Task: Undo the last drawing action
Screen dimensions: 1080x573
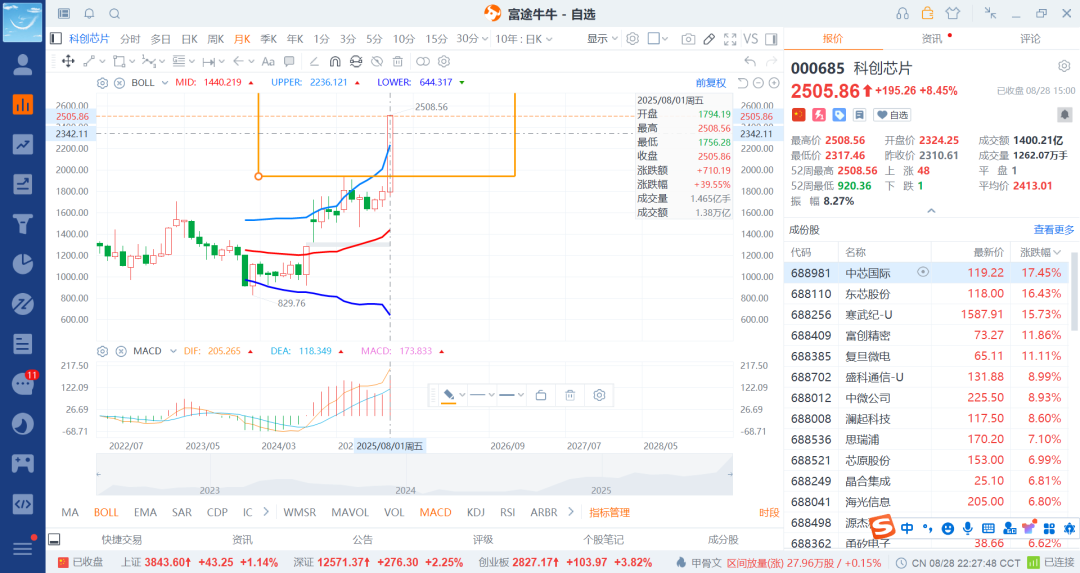Action: [750, 61]
